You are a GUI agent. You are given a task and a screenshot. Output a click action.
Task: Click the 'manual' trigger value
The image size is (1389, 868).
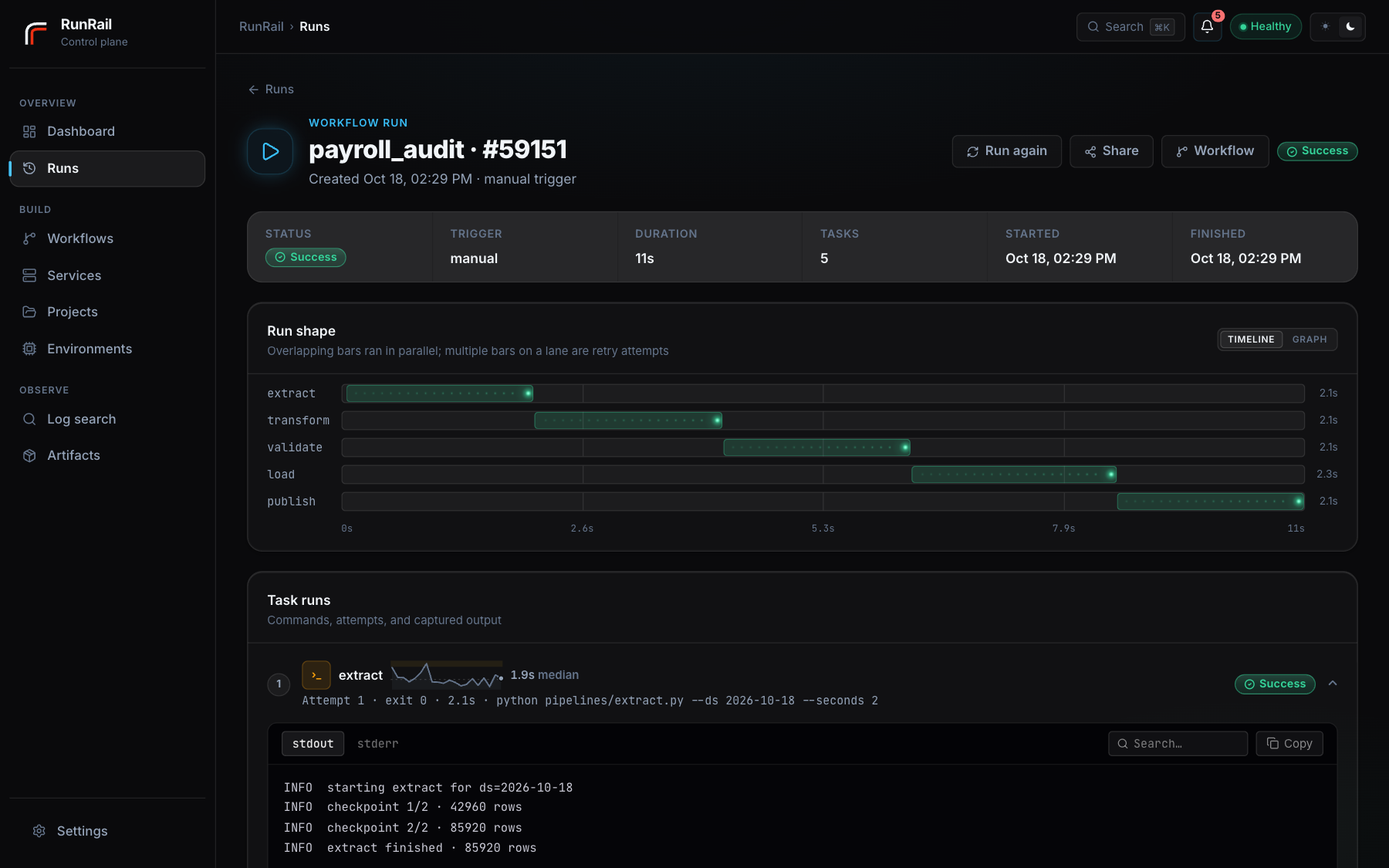474,258
